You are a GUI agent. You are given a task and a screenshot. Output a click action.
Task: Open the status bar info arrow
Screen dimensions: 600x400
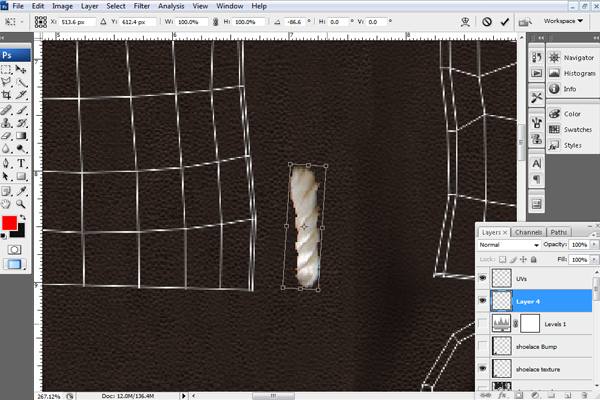point(184,396)
